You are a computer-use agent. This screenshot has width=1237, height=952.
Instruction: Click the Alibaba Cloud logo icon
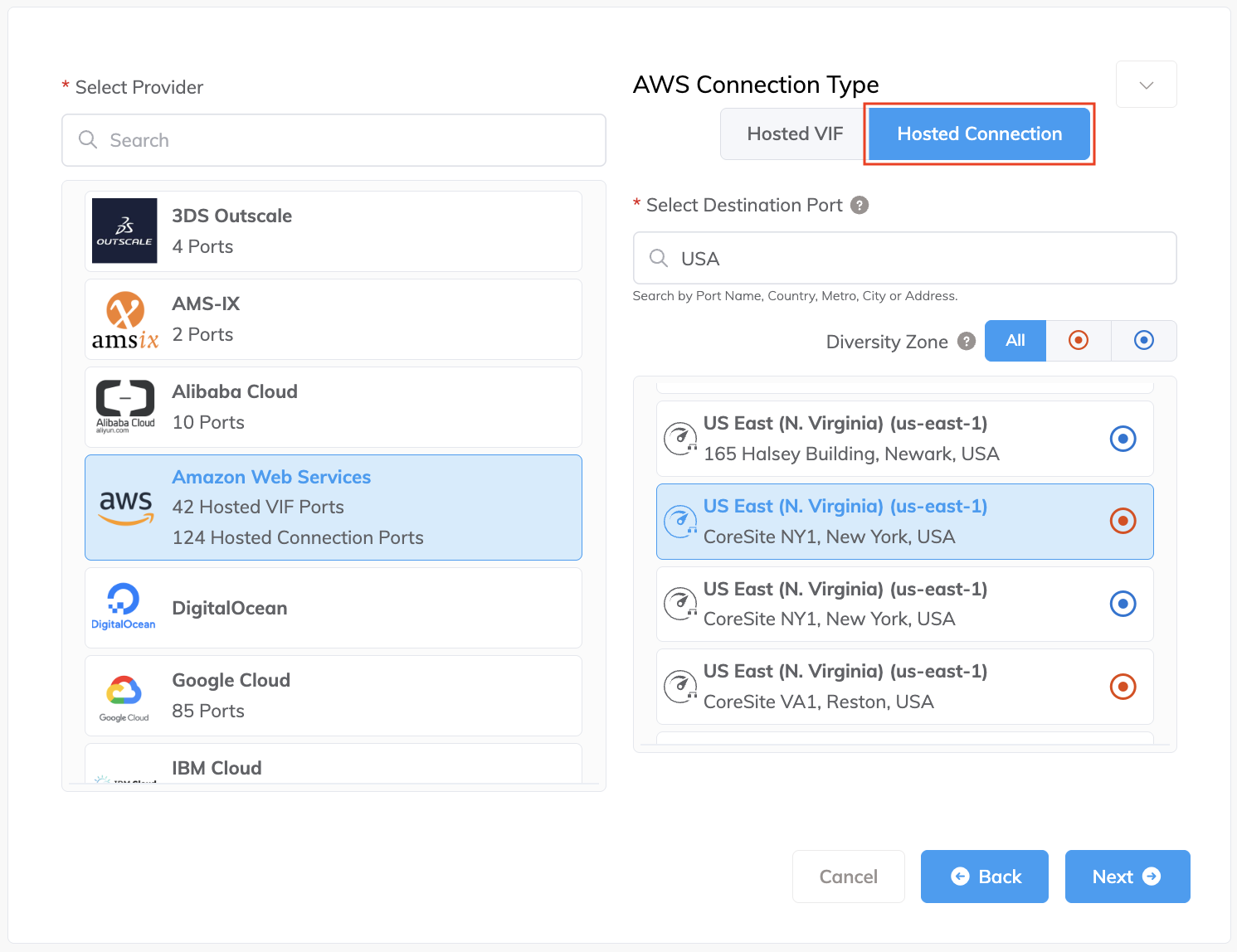point(124,406)
